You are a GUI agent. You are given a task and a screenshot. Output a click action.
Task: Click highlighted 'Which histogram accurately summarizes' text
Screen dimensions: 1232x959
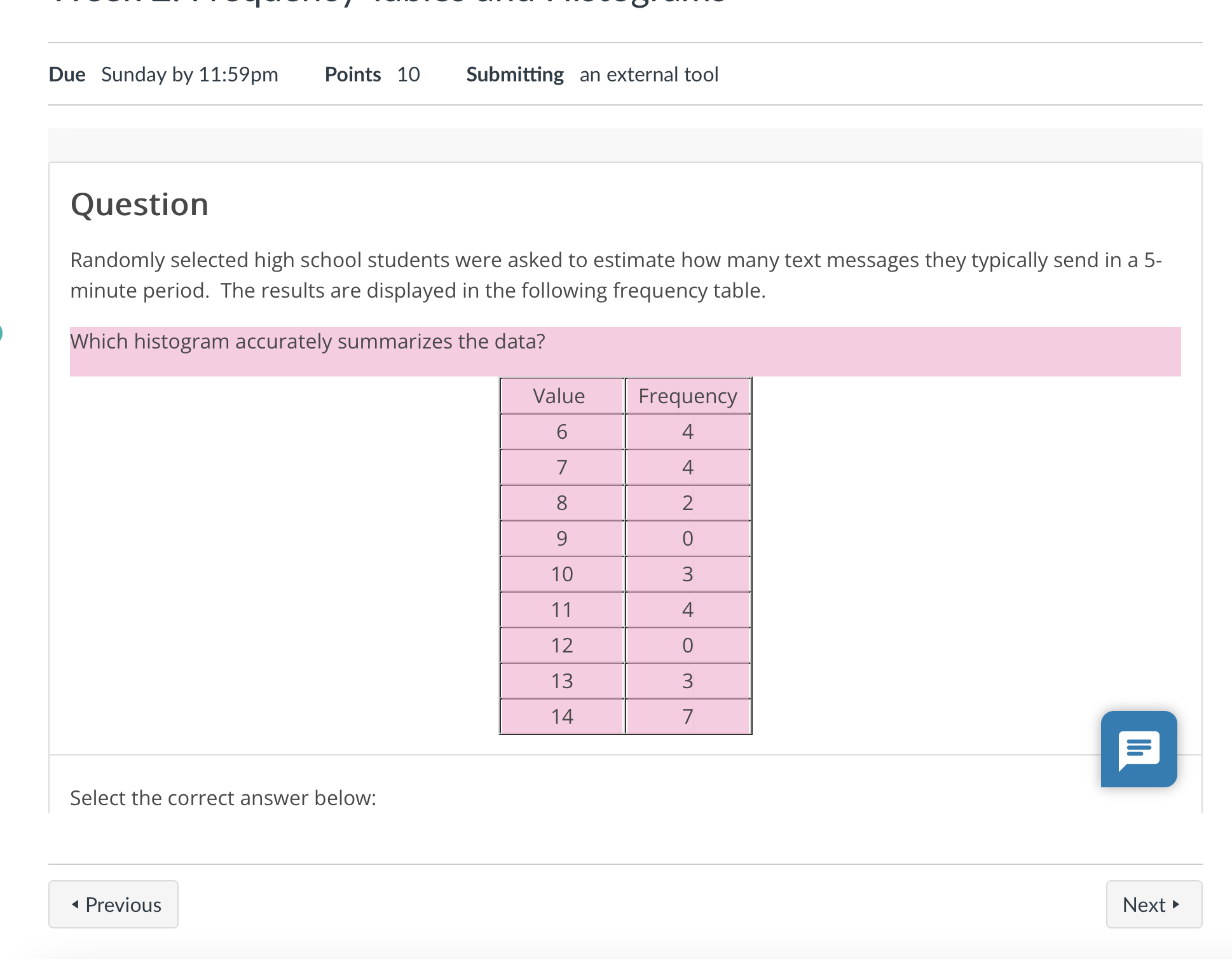(x=308, y=342)
